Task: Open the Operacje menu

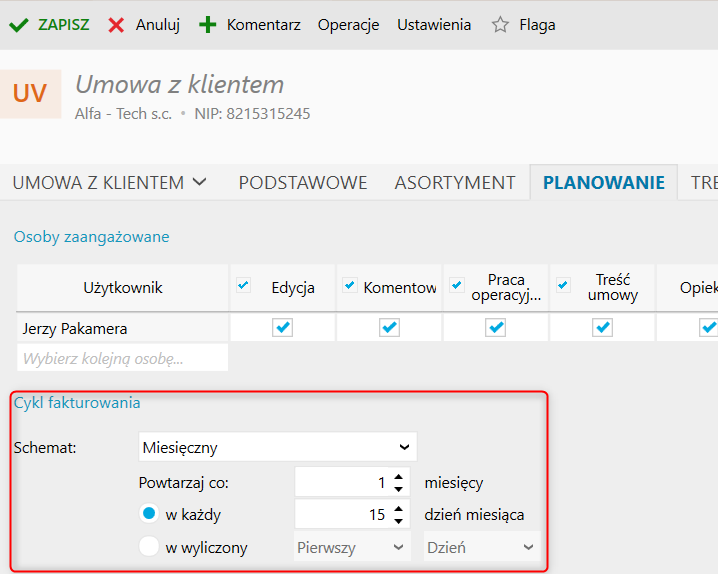Action: 348,25
